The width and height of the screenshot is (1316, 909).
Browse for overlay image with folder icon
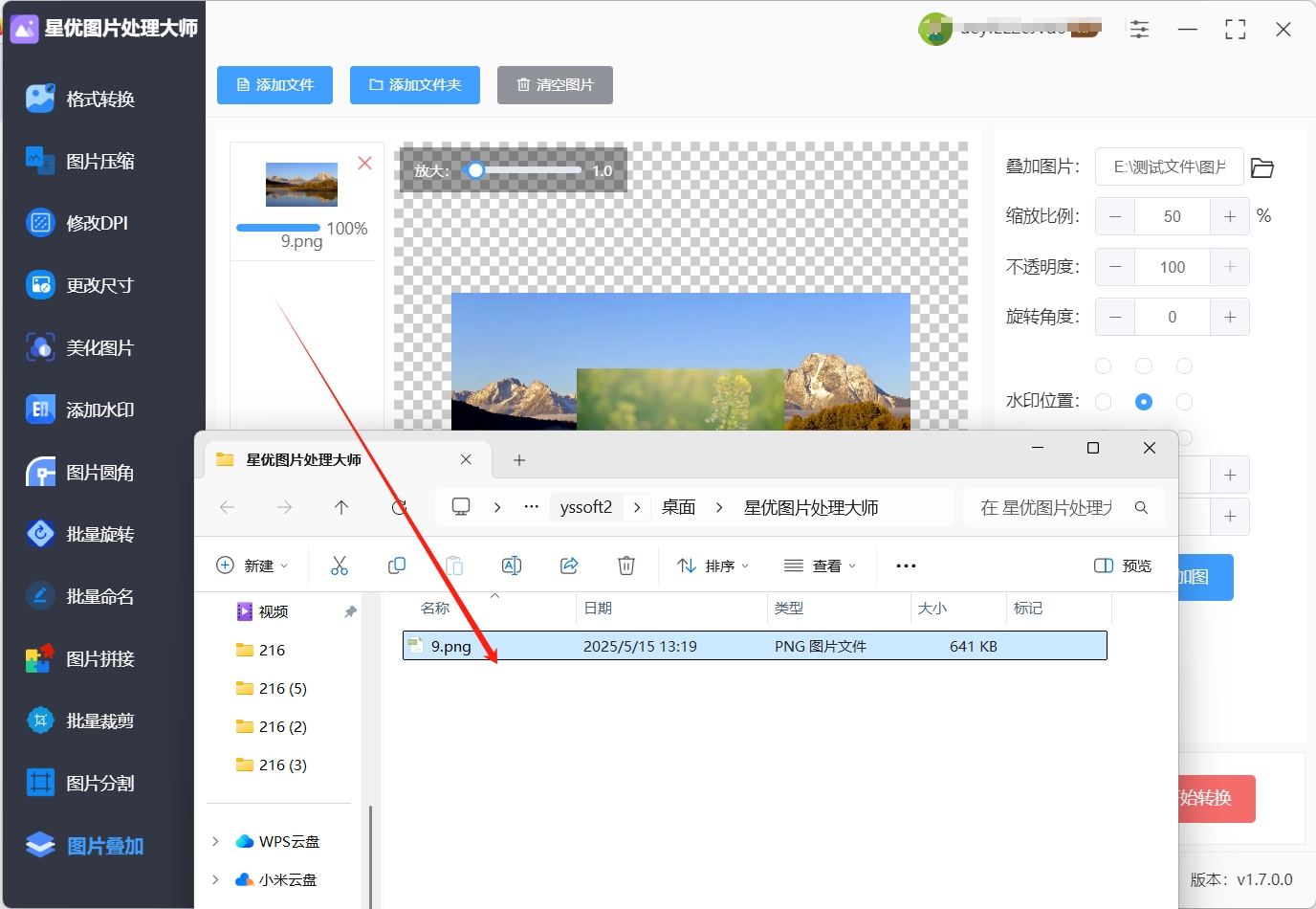click(x=1262, y=167)
